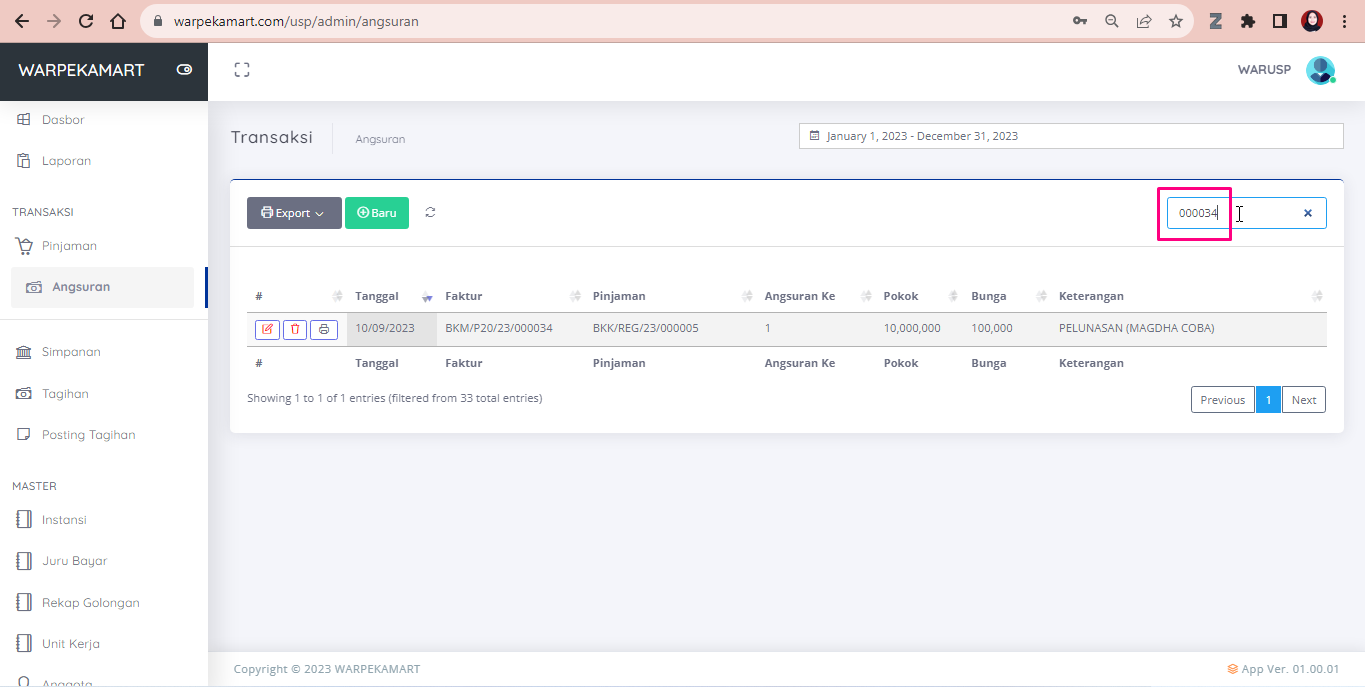Click Pinjaman cell BKK/REG/23/000005
Image resolution: width=1365 pixels, height=687 pixels.
(646, 328)
